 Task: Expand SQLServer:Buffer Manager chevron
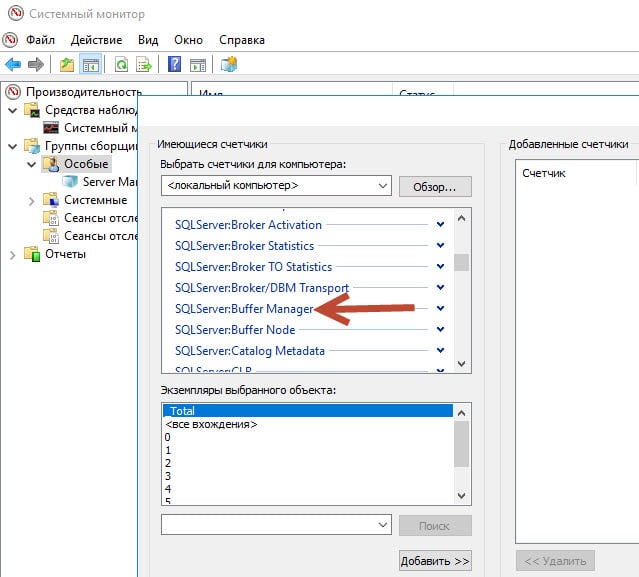point(441,308)
